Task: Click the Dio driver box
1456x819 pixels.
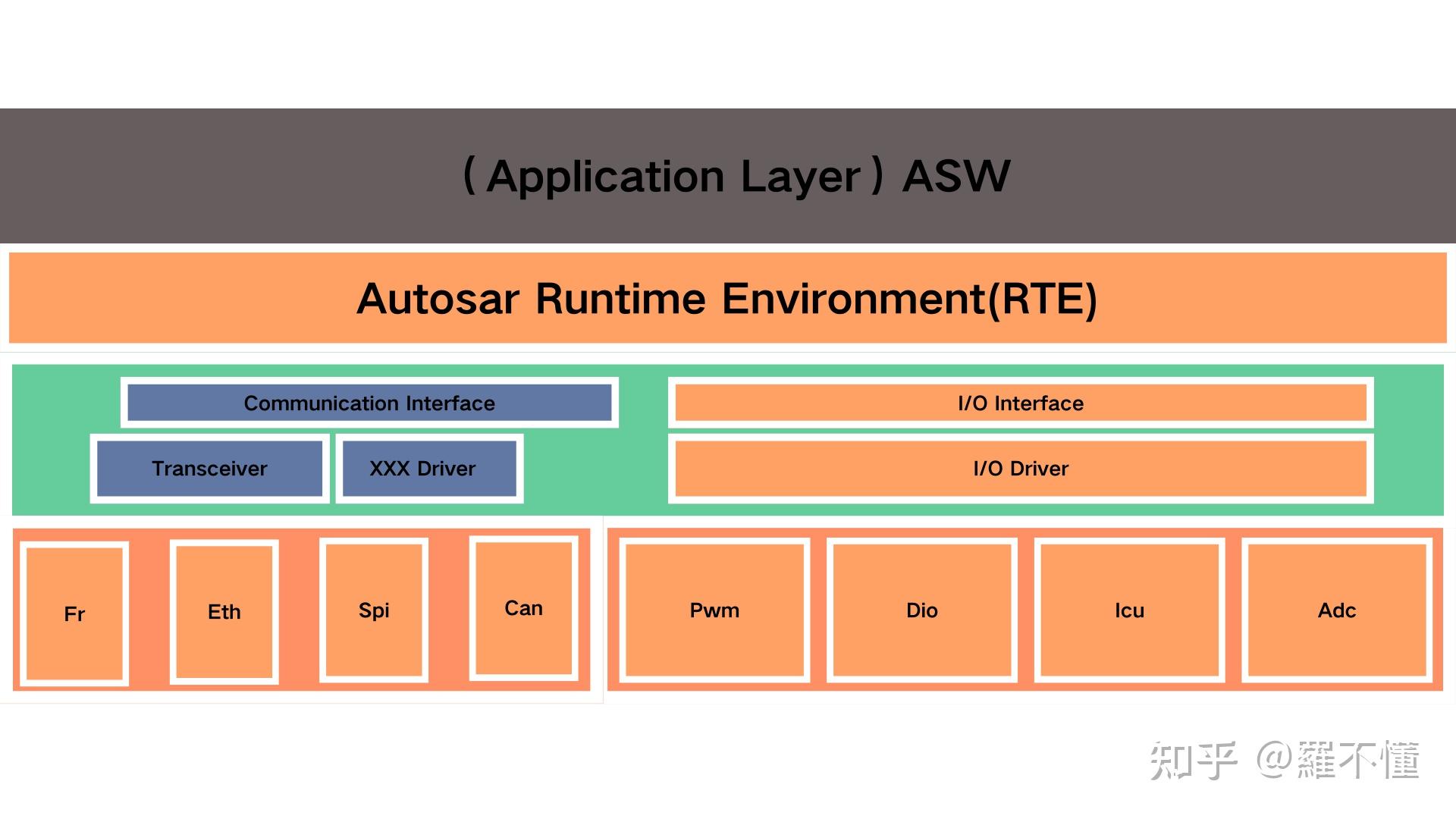Action: tap(921, 610)
